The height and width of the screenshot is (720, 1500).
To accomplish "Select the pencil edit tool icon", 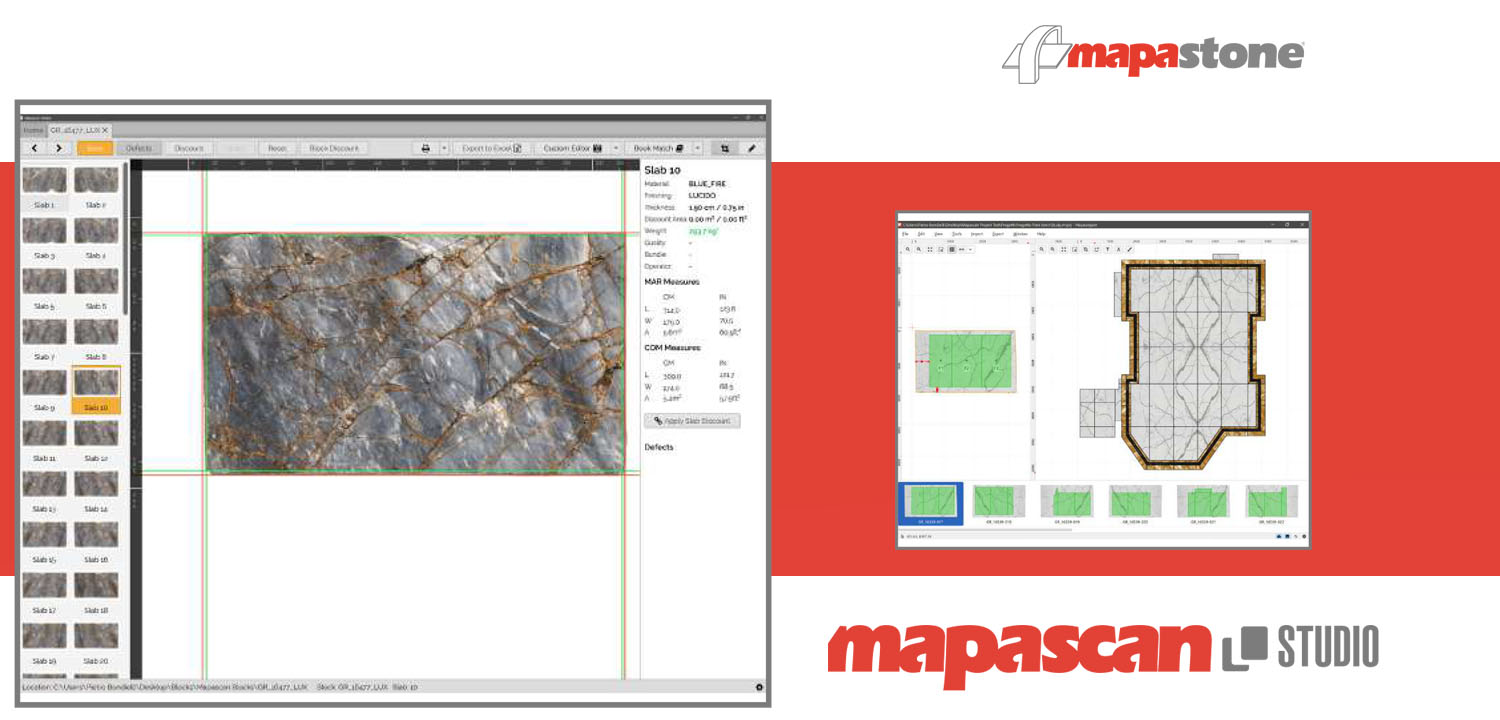I will point(752,148).
